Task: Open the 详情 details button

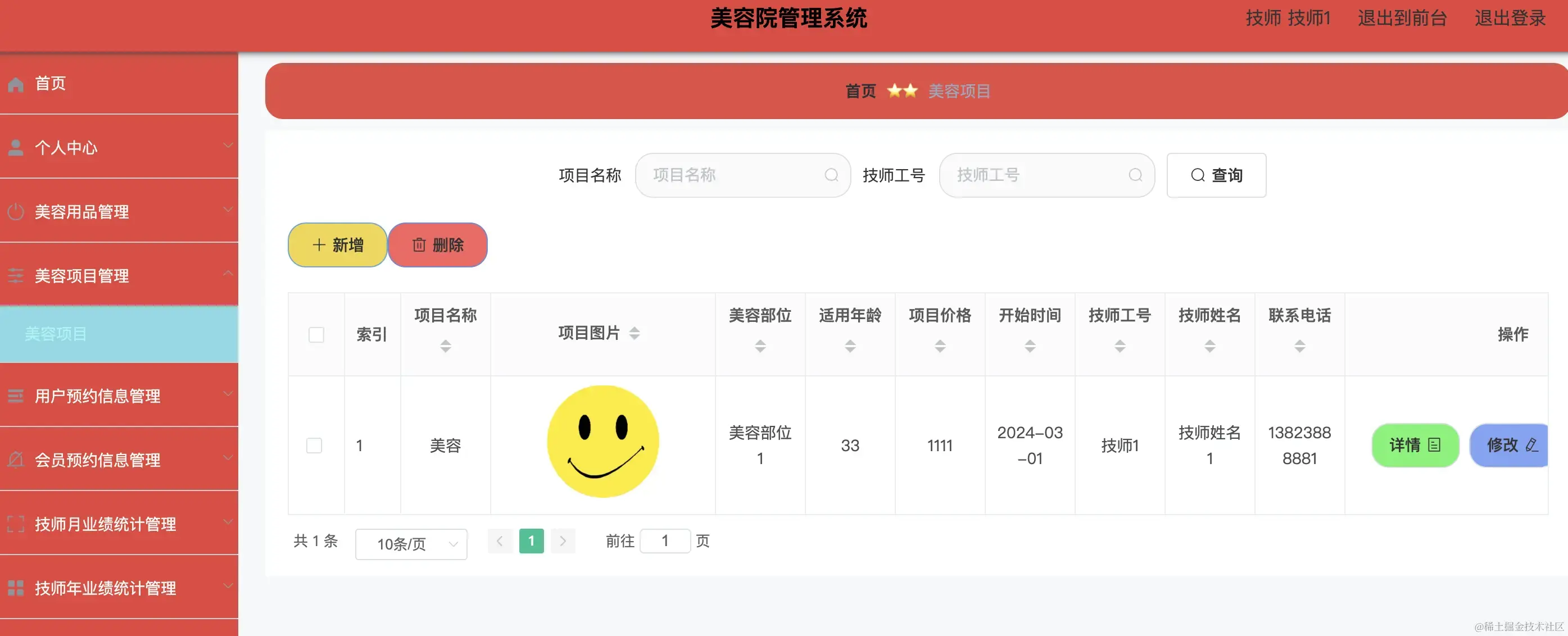Action: (1416, 445)
